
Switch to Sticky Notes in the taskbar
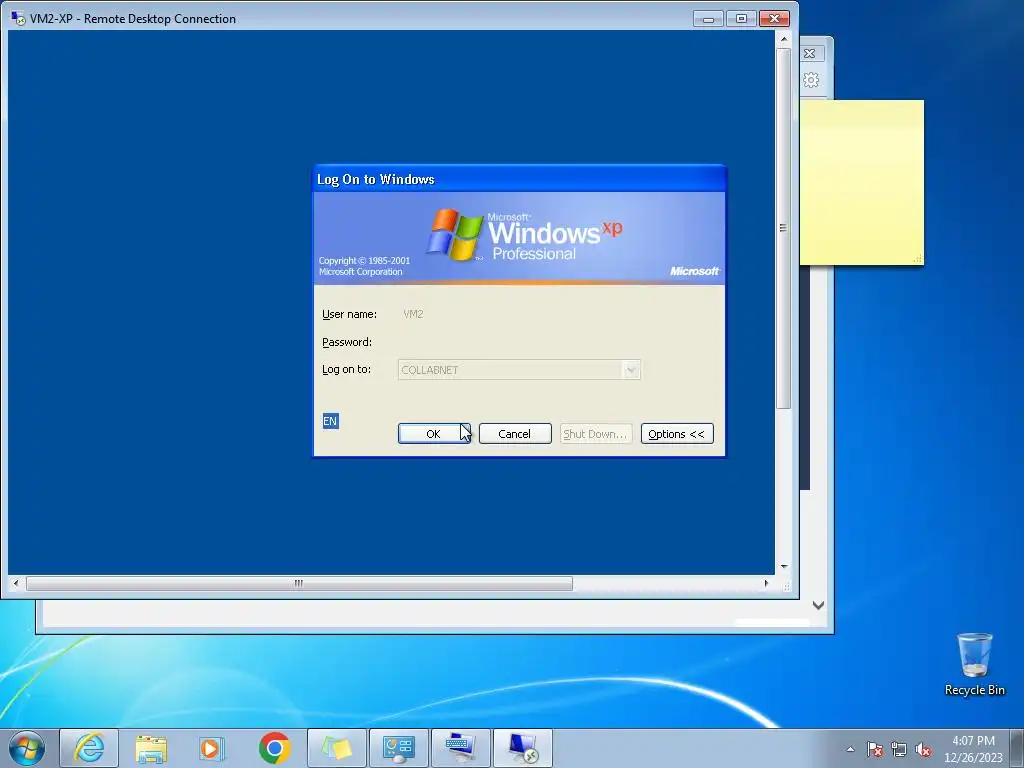336,748
